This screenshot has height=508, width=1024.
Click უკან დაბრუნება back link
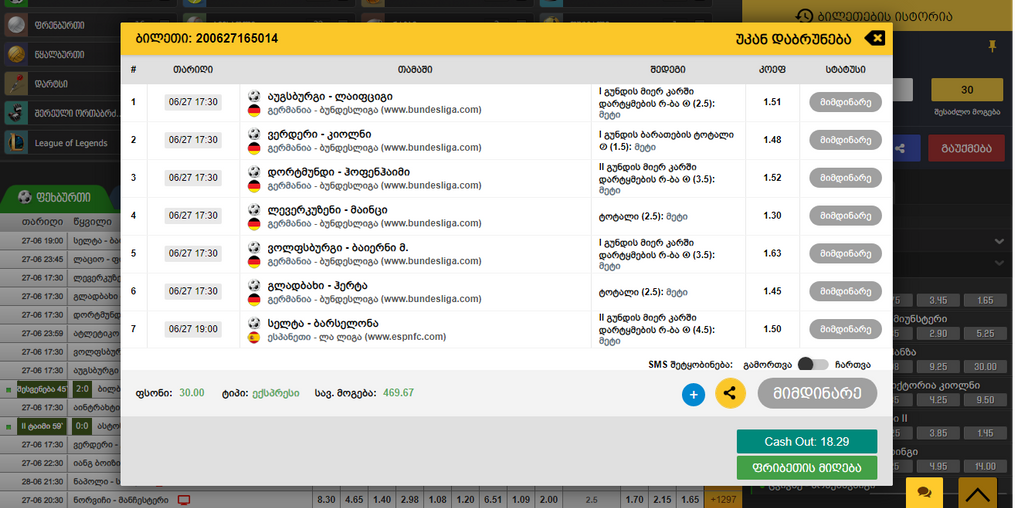pos(793,39)
